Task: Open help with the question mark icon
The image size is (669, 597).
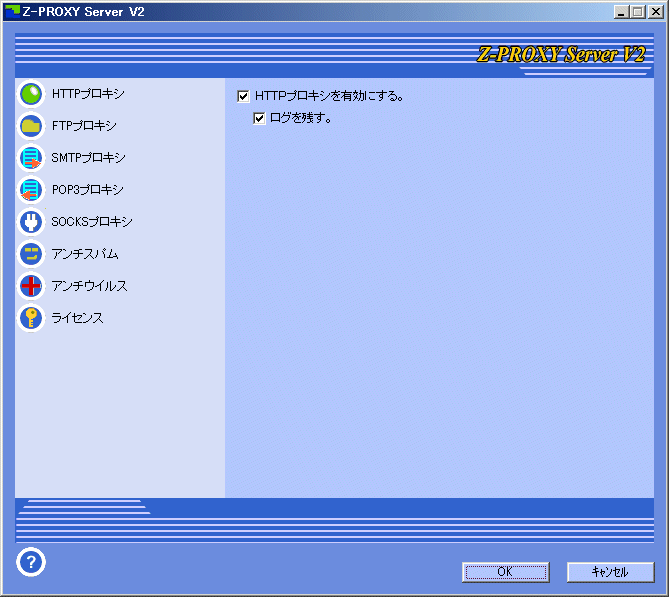Action: pos(31,562)
